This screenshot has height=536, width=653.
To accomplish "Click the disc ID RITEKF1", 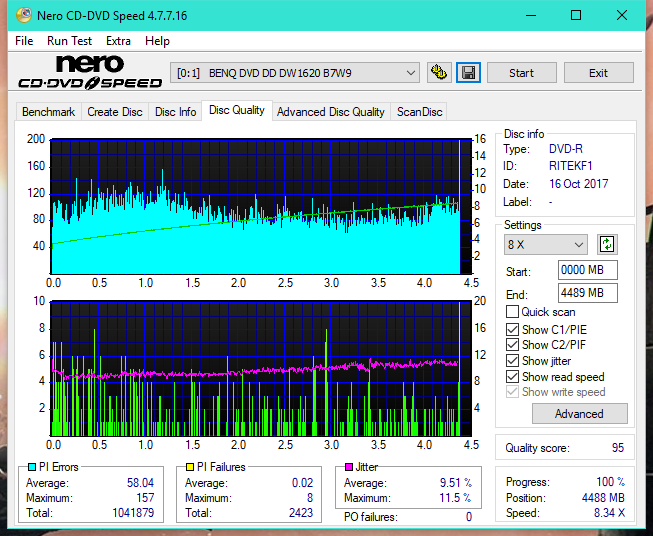I will [x=570, y=166].
